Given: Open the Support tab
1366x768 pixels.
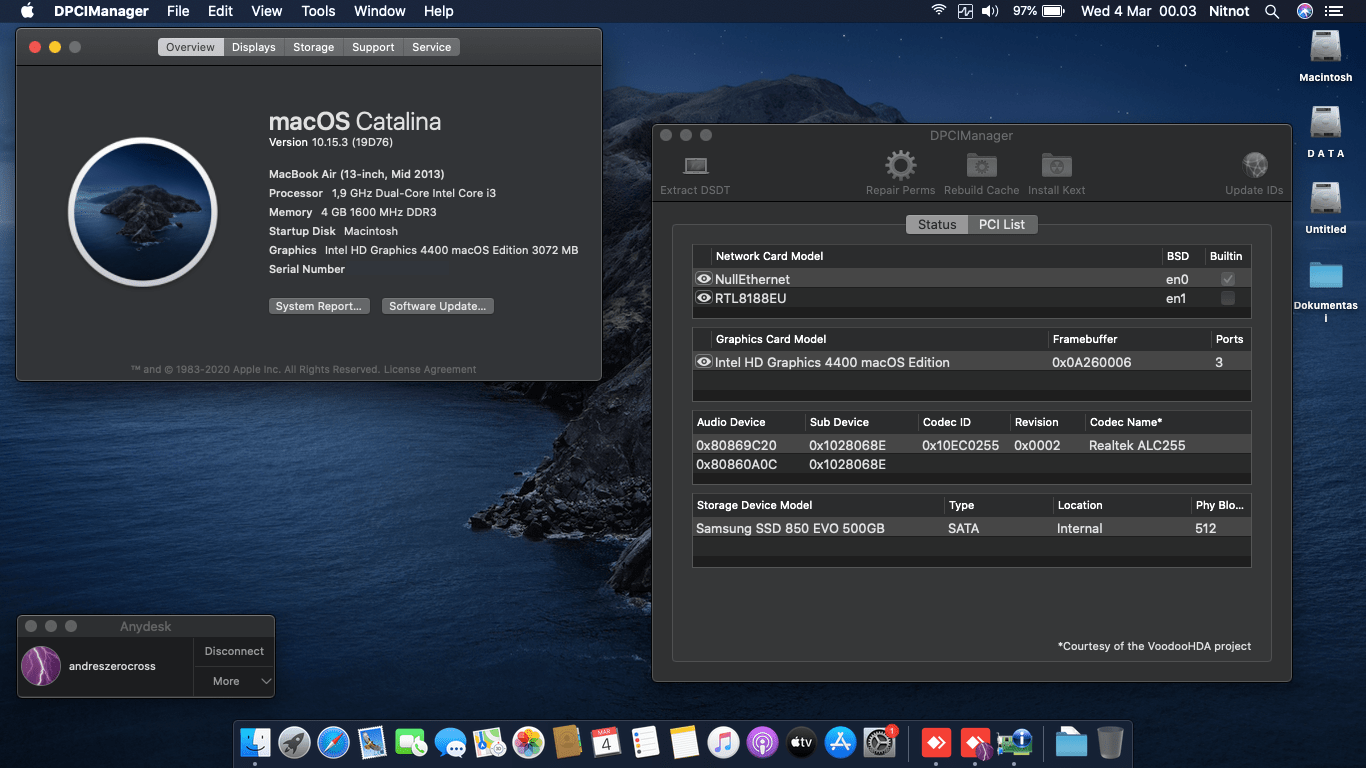Looking at the screenshot, I should tap(373, 47).
